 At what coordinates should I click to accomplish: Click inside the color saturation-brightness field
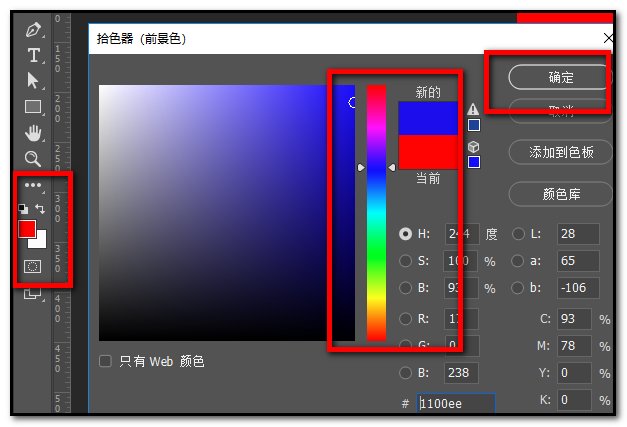pyautogui.click(x=227, y=213)
